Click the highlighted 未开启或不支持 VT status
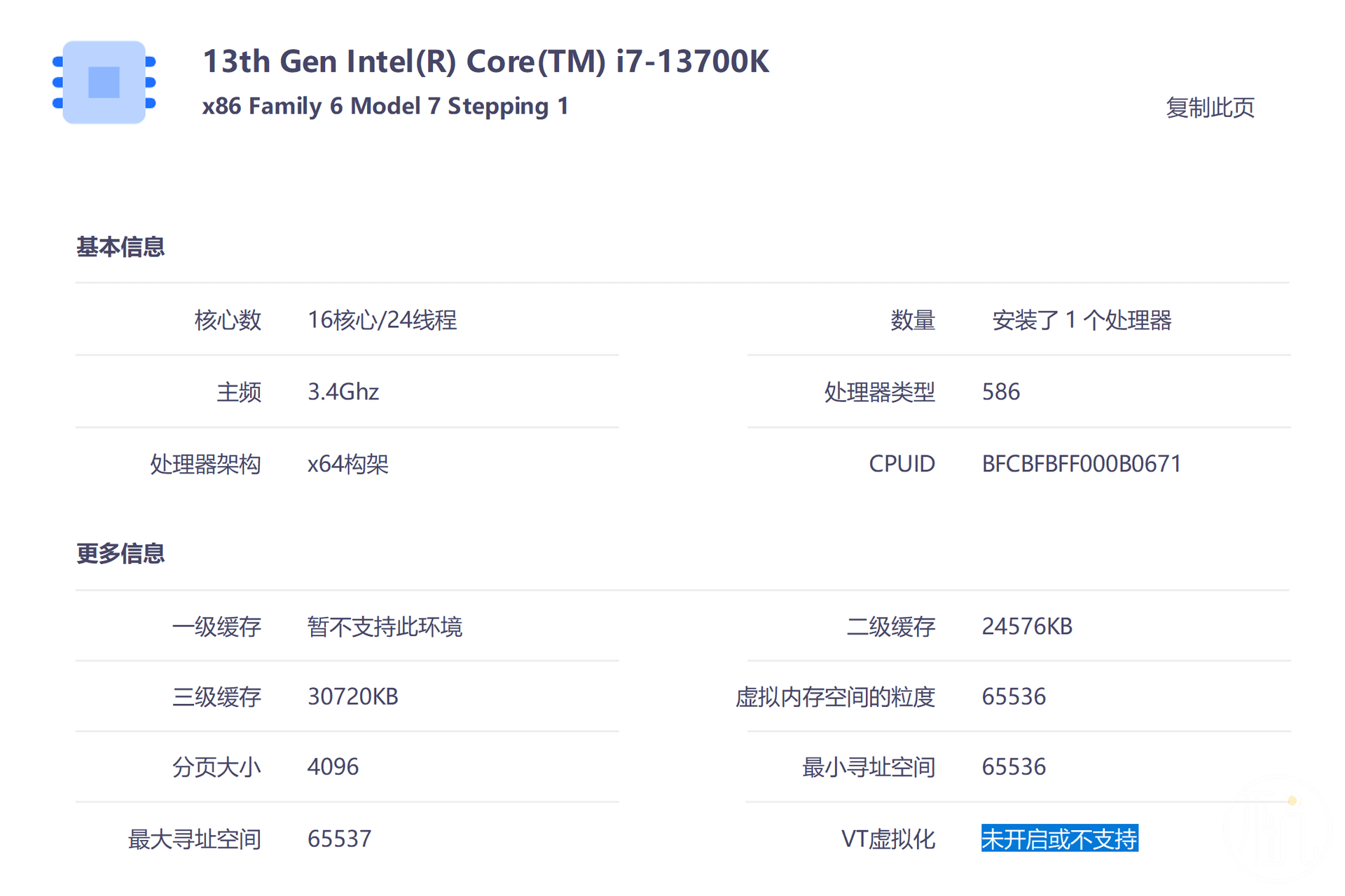Image resolution: width=1345 pixels, height=896 pixels. [1059, 839]
